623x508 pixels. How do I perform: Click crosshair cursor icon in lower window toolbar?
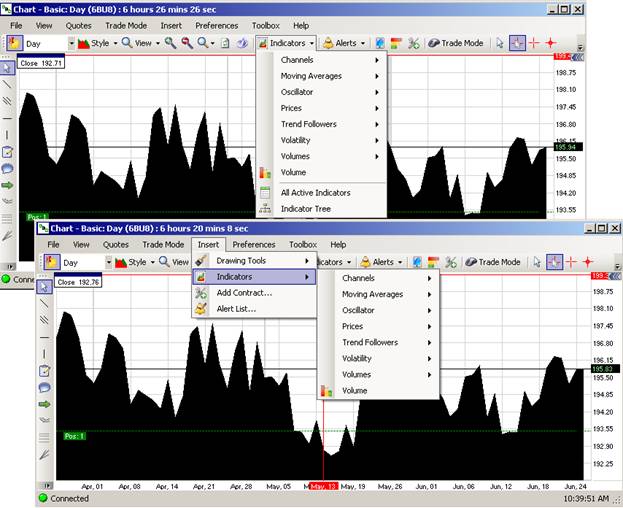tap(571, 262)
